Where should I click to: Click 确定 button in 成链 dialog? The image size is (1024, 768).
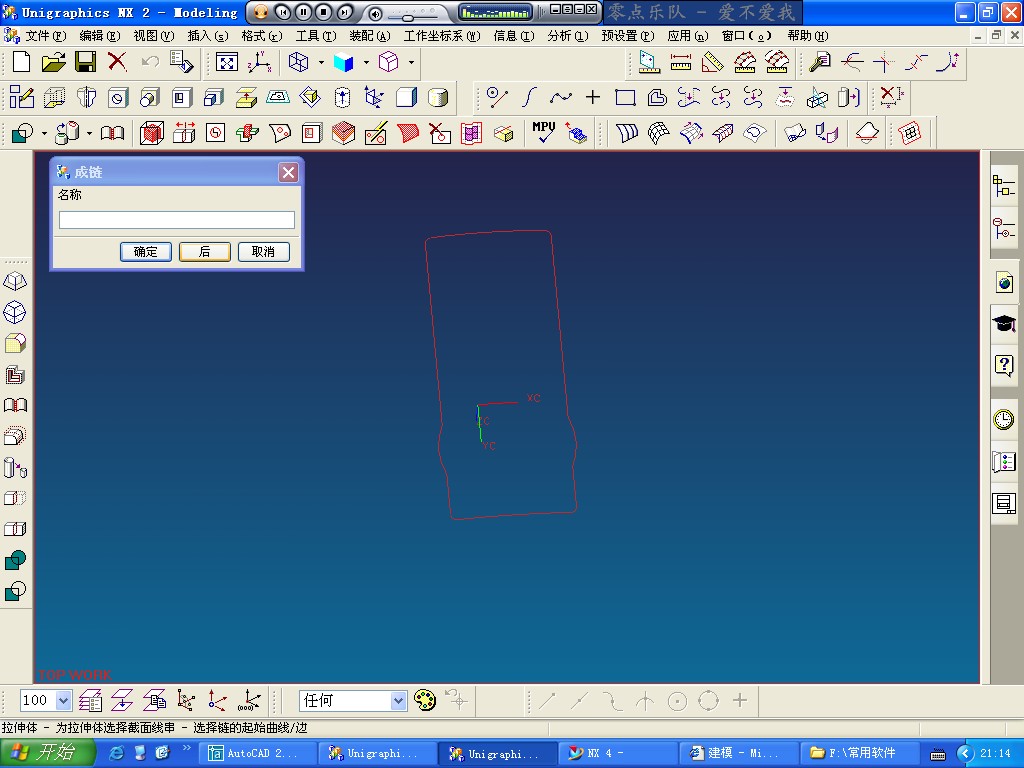click(x=146, y=252)
